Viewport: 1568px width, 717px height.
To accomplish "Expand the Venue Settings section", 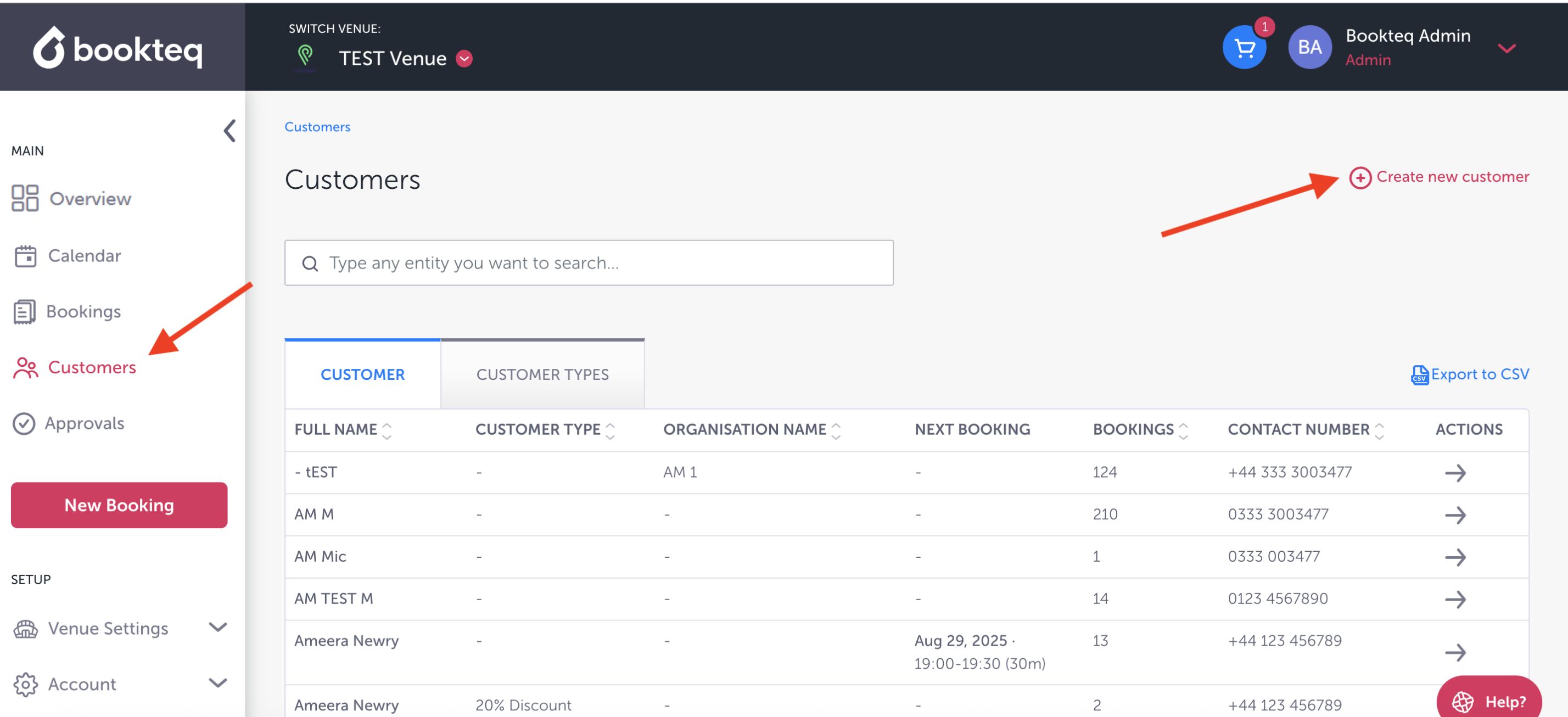I will 217,628.
